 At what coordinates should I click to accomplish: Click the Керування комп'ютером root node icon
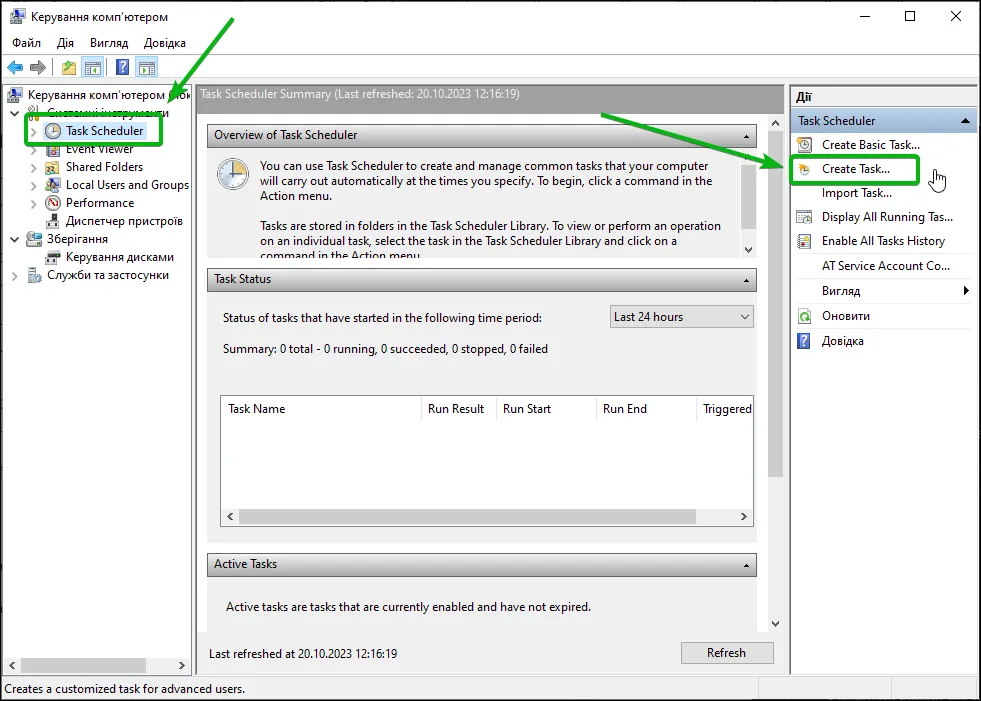coord(15,95)
